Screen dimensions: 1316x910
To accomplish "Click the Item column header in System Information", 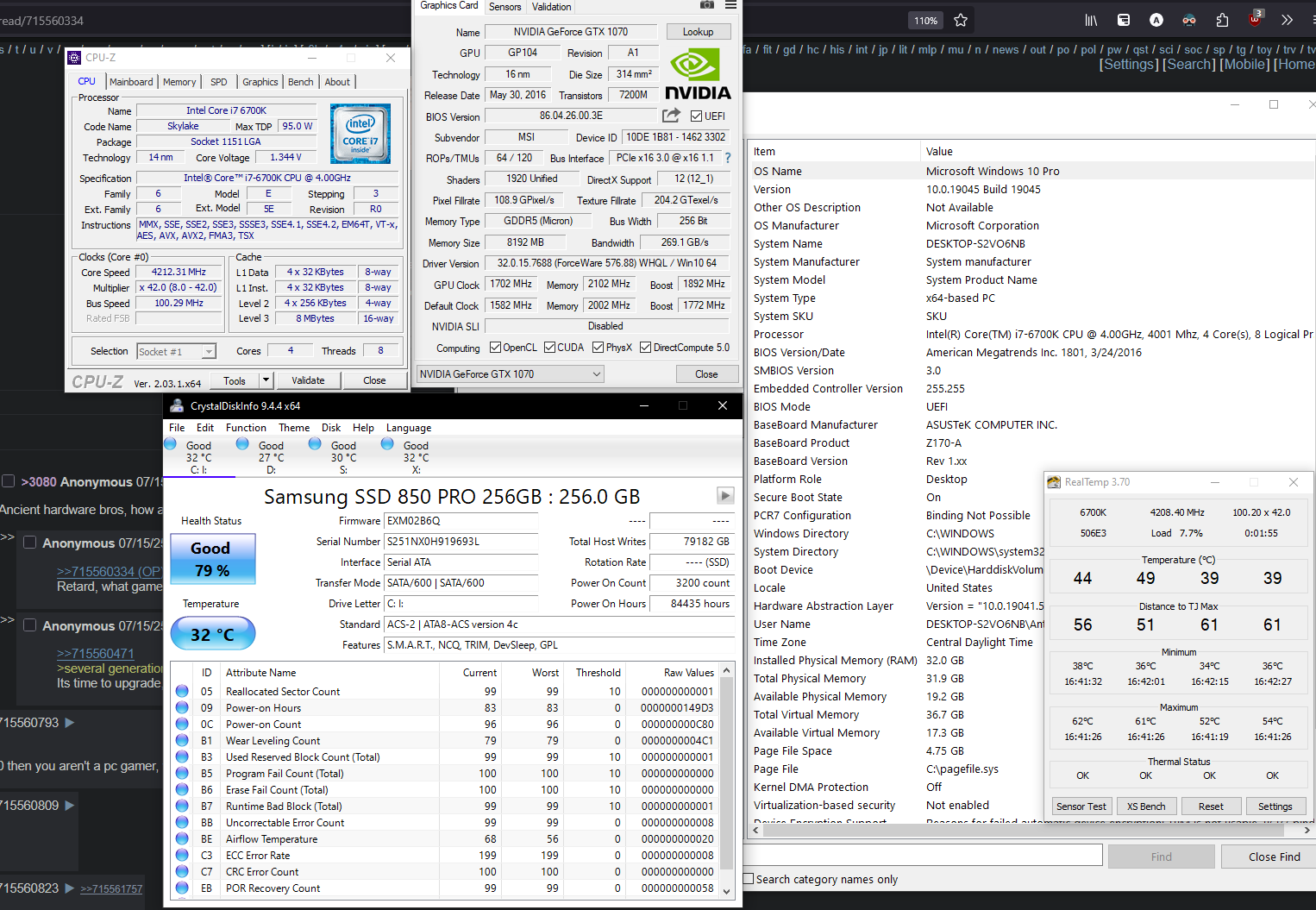I will [833, 151].
